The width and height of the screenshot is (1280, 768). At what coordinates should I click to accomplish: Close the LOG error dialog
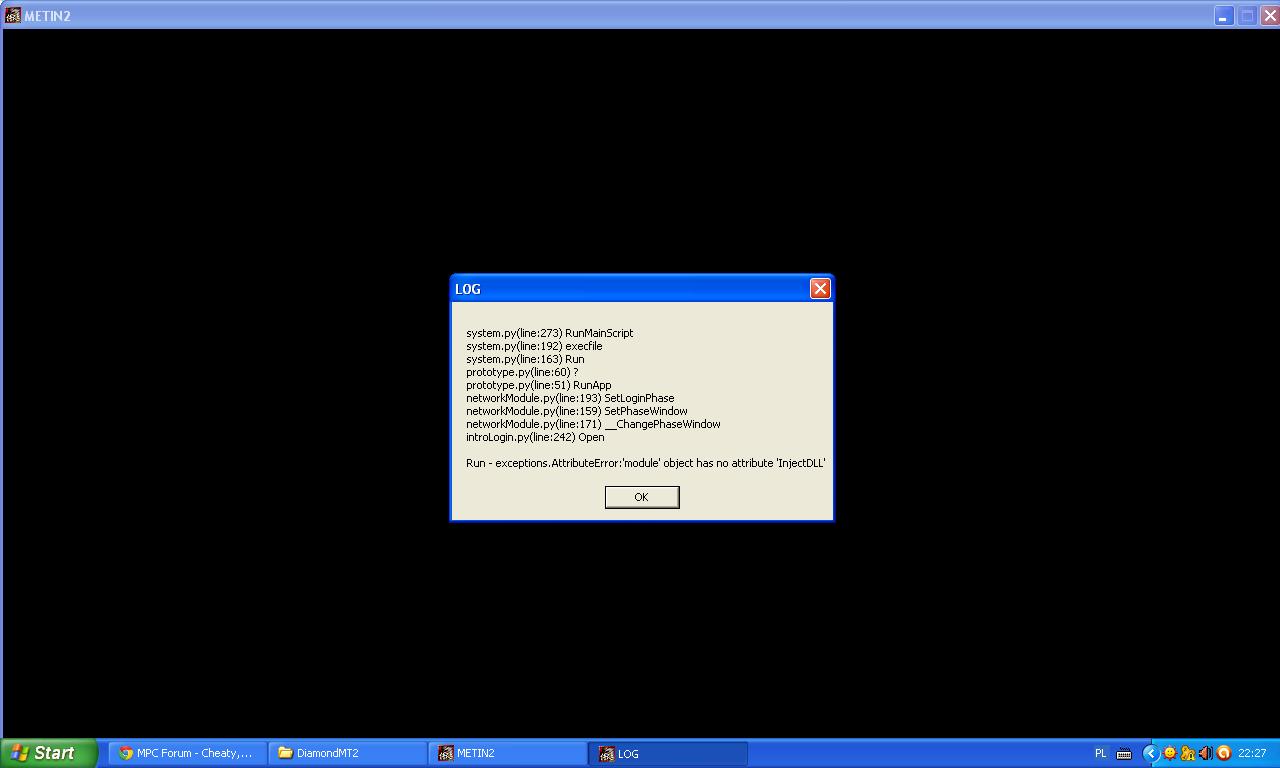pos(820,289)
